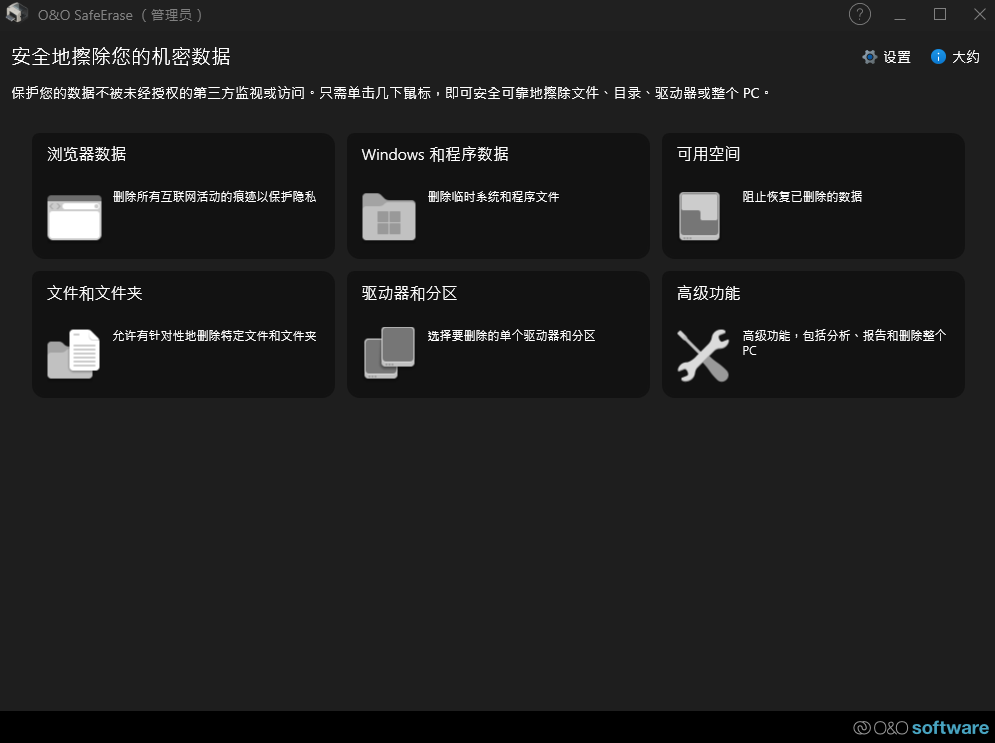The height and width of the screenshot is (743, 995).
Task: Close the SafeErase window
Action: pyautogui.click(x=980, y=14)
